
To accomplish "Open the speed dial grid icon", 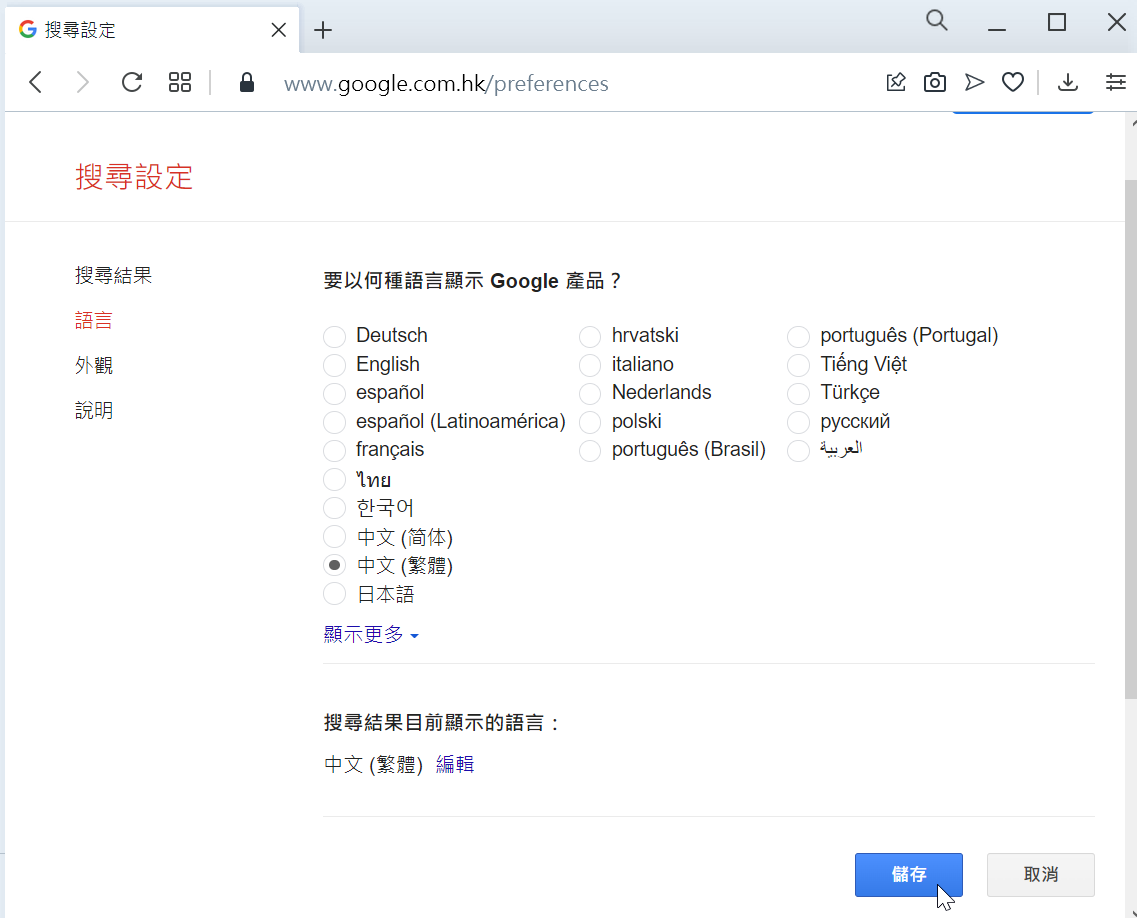I will click(x=180, y=83).
